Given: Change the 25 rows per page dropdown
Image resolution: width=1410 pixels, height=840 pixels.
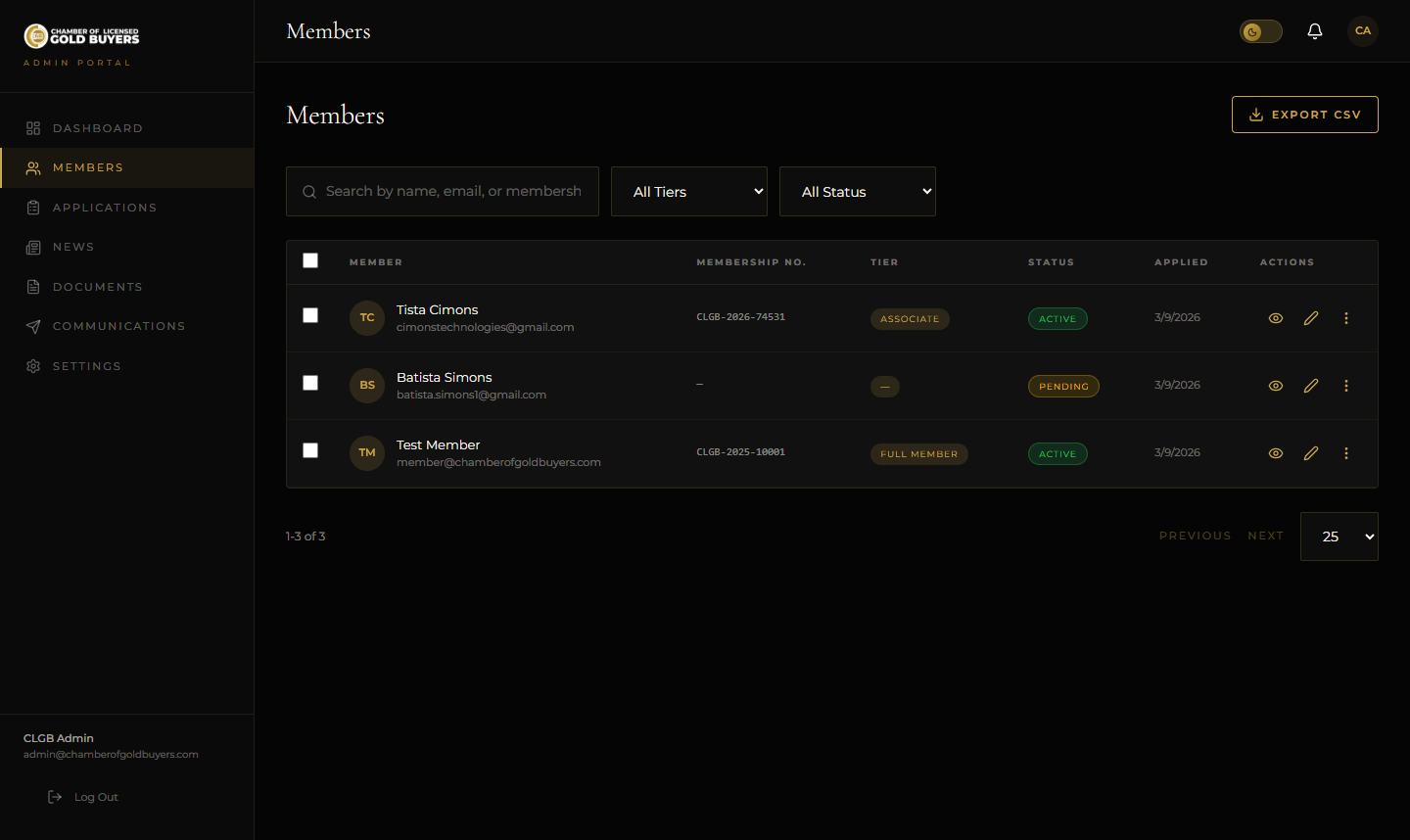Looking at the screenshot, I should pos(1339,537).
